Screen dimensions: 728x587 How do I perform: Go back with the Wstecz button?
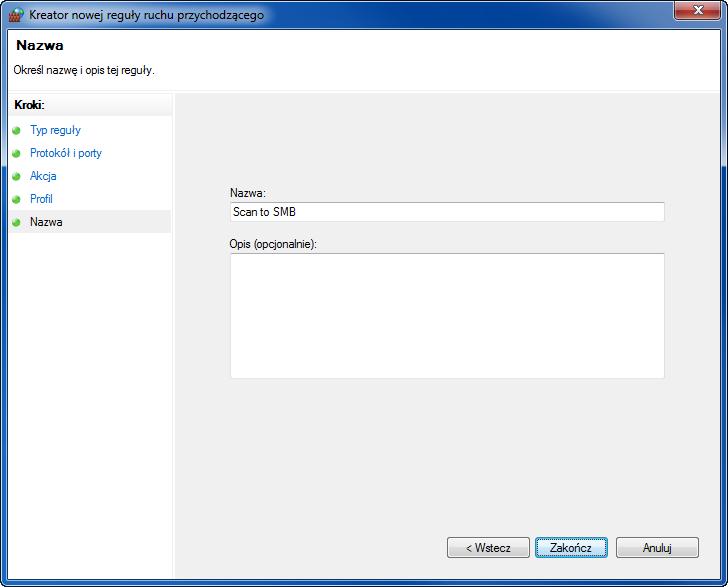[x=488, y=548]
